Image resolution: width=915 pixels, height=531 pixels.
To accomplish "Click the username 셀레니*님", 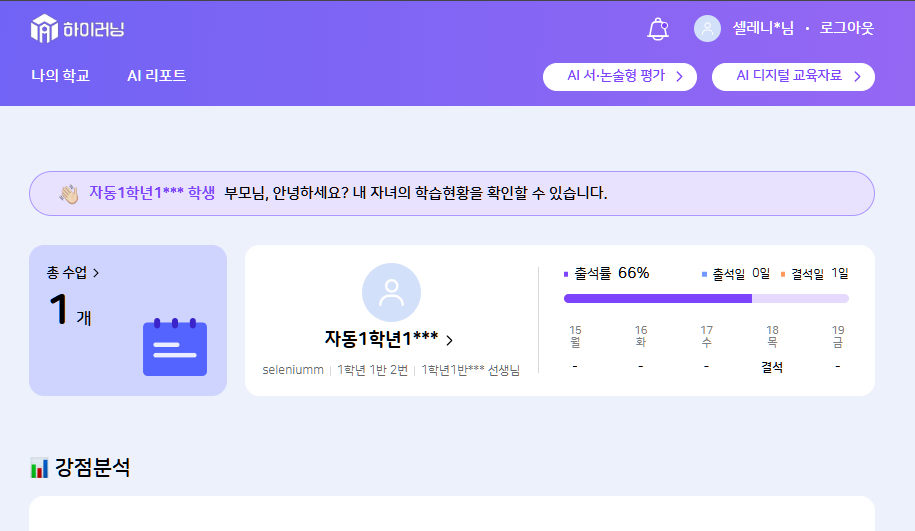I will pos(763,29).
